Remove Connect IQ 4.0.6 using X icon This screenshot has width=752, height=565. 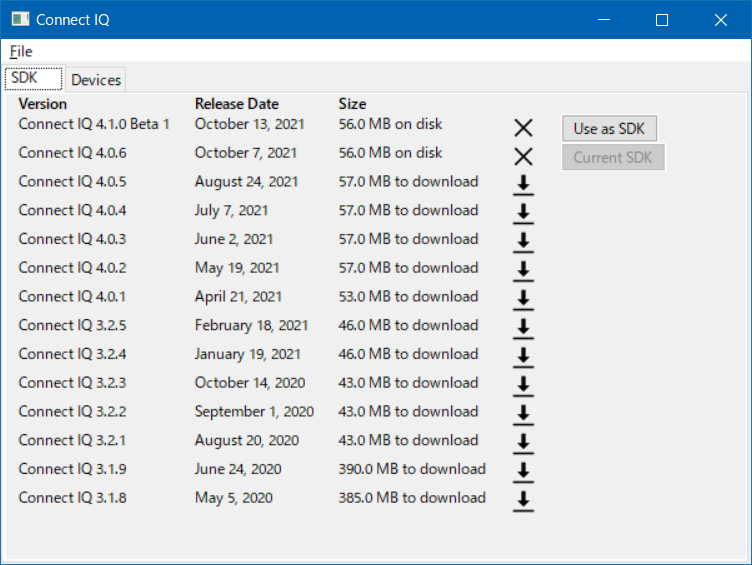click(523, 157)
